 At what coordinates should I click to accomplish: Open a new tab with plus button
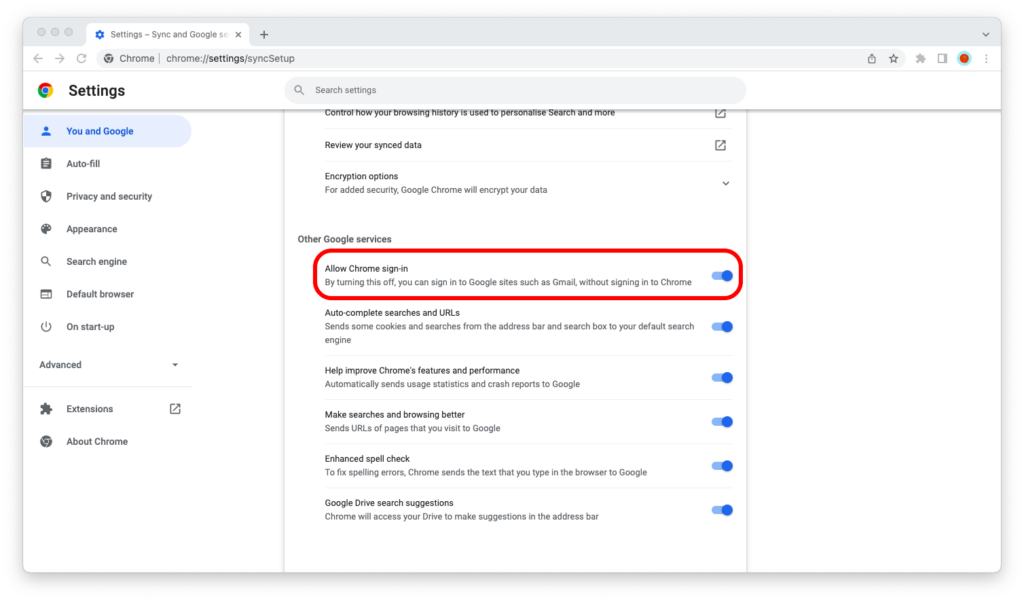264,35
